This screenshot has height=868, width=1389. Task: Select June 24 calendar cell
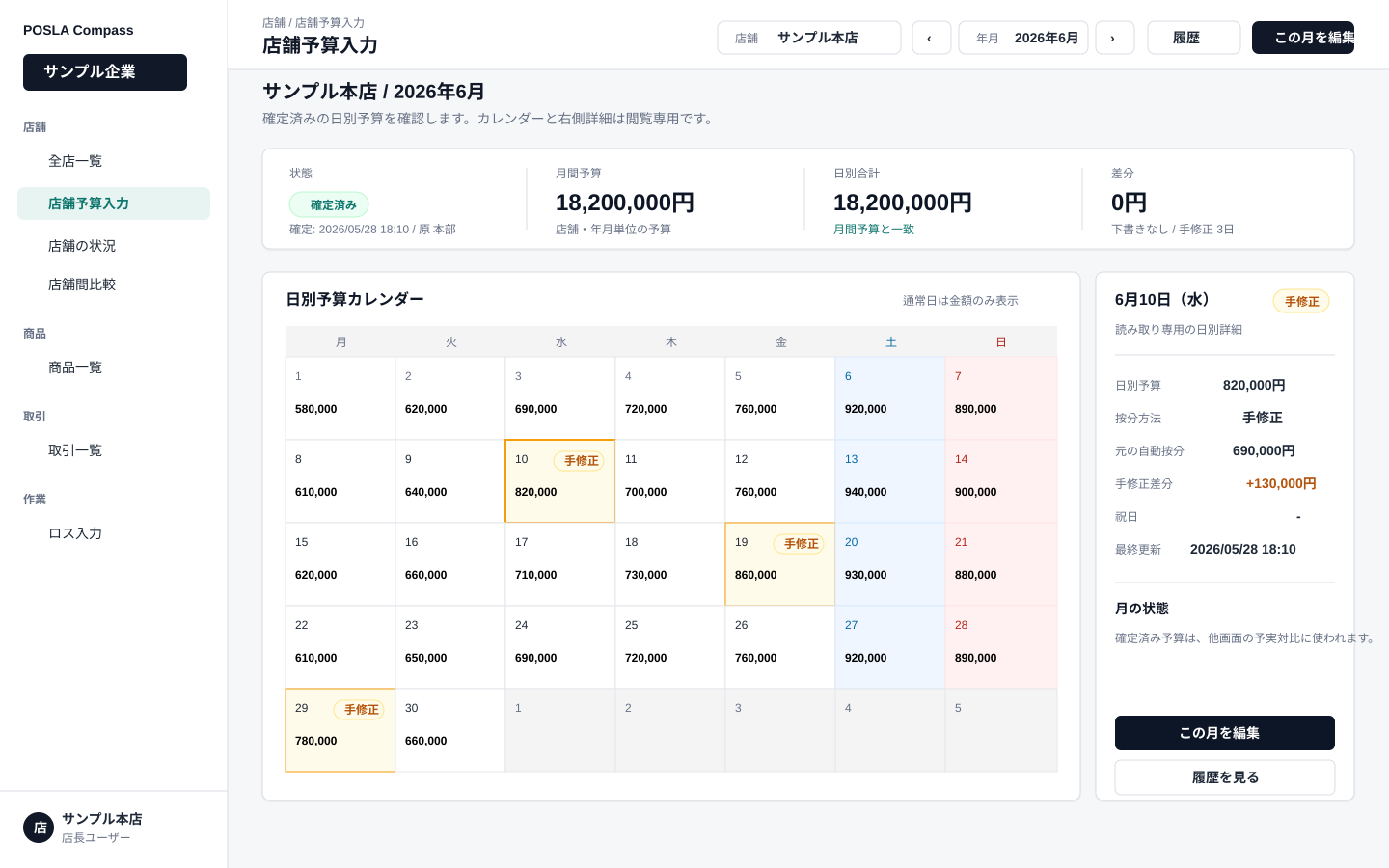560,647
